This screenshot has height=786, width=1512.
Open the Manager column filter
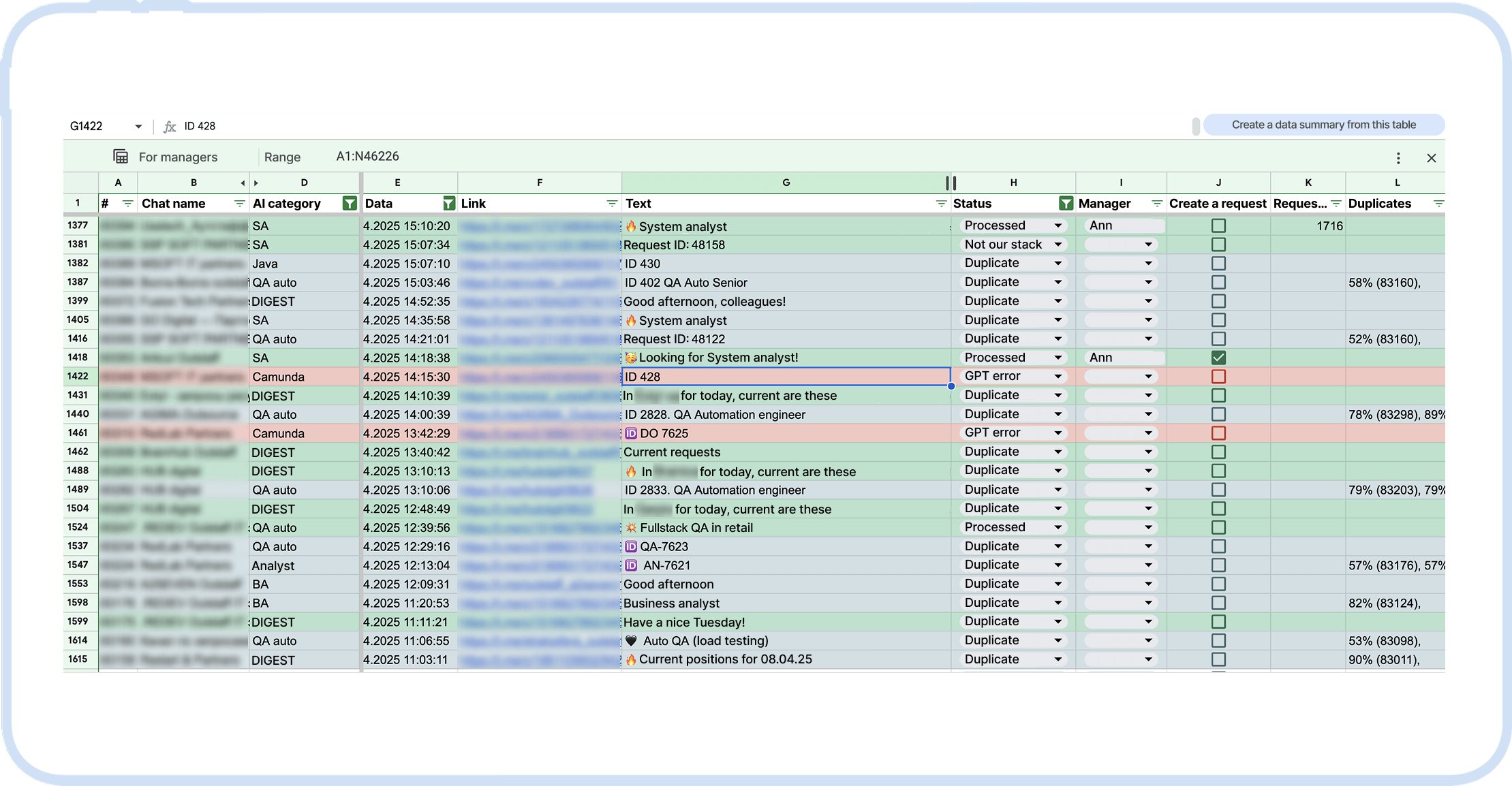click(x=1157, y=204)
